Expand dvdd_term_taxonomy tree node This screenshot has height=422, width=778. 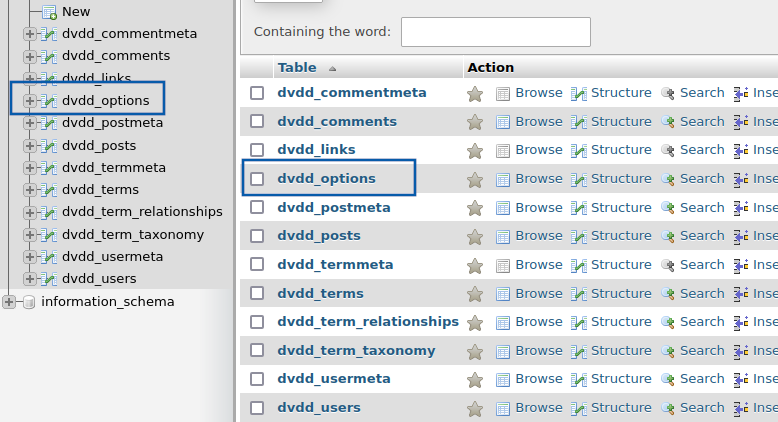[29, 235]
